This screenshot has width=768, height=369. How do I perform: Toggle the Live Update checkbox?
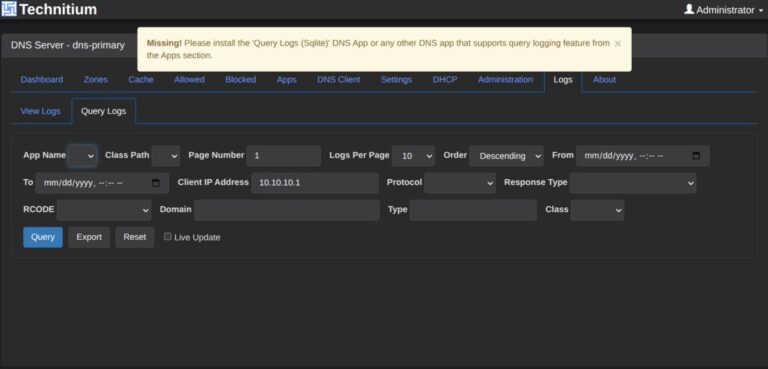click(x=168, y=237)
